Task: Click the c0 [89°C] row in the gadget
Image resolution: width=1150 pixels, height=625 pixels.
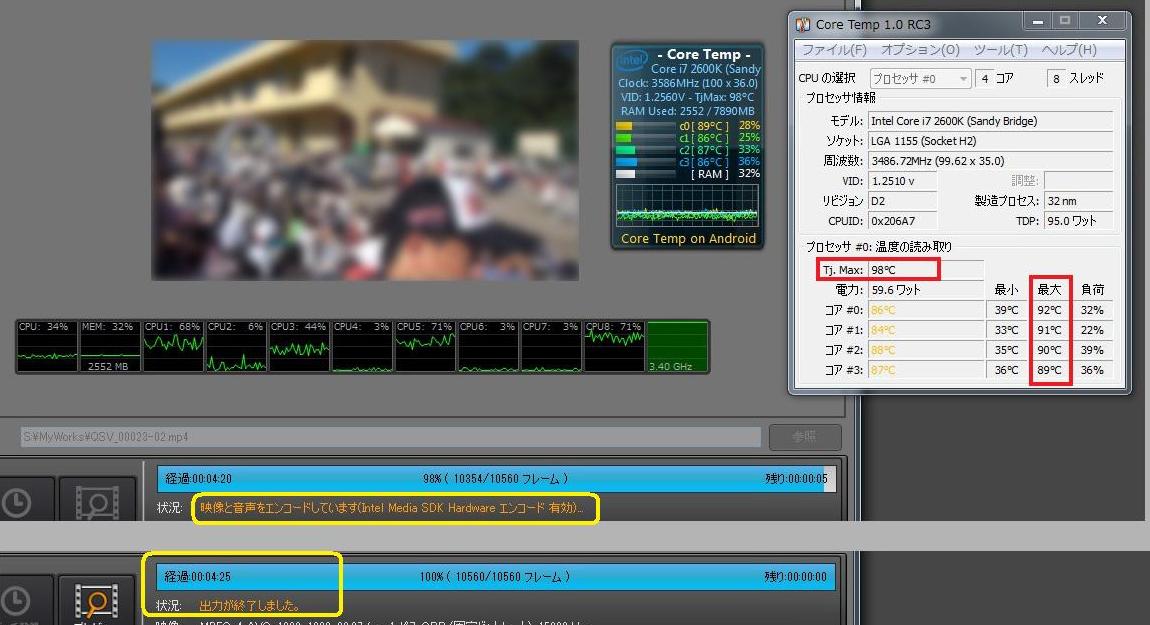Action: [x=688, y=125]
